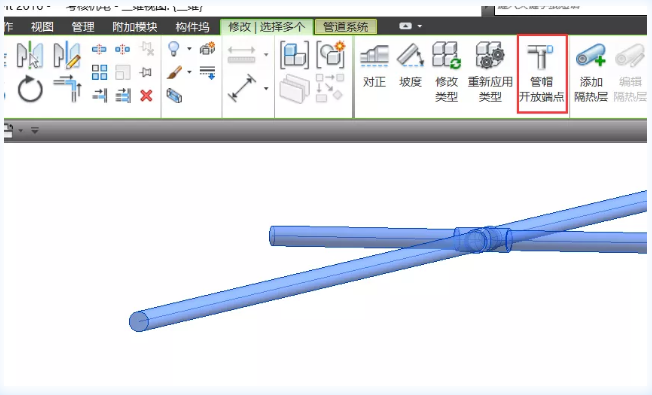This screenshot has height=395, width=652.
Task: Choose Trim/Extend to Corner tool
Action: coord(67,89)
